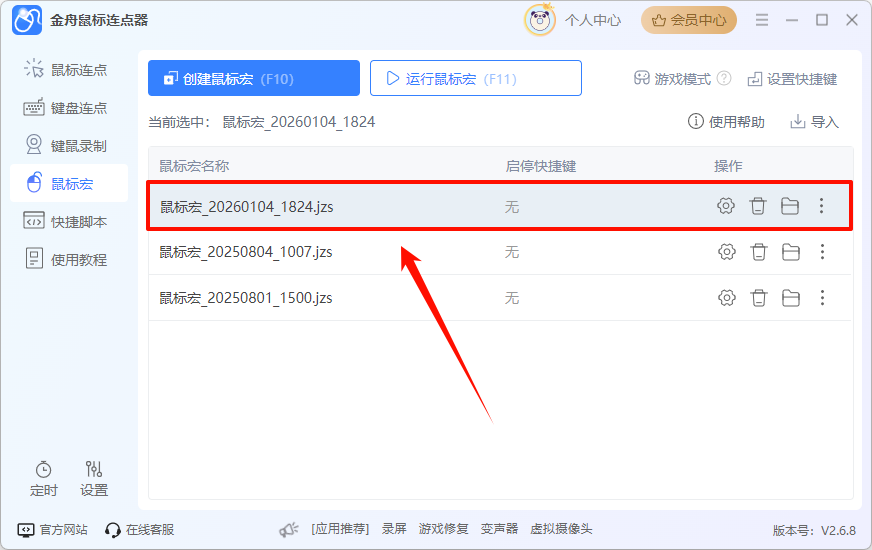Click 运行鼠标宏 (F11) button

(475, 78)
